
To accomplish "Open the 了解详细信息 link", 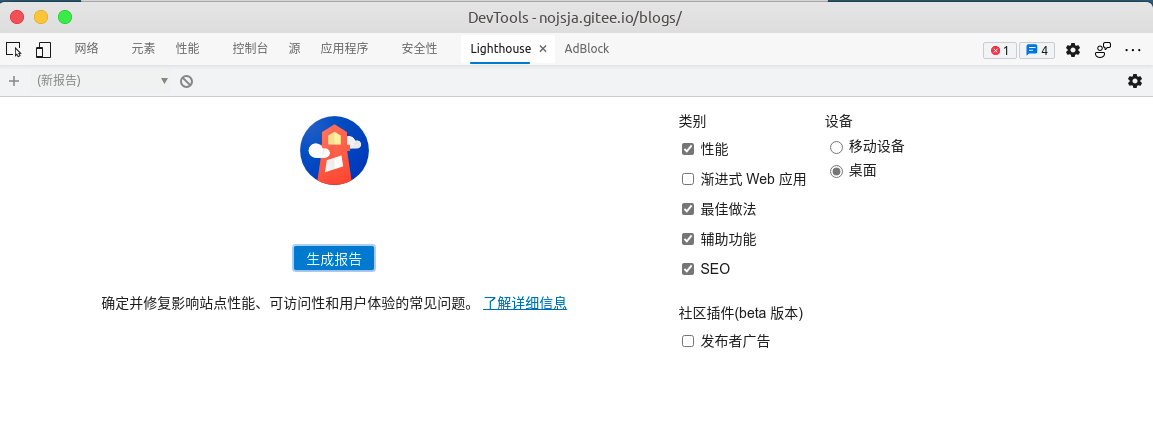I will tap(525, 303).
